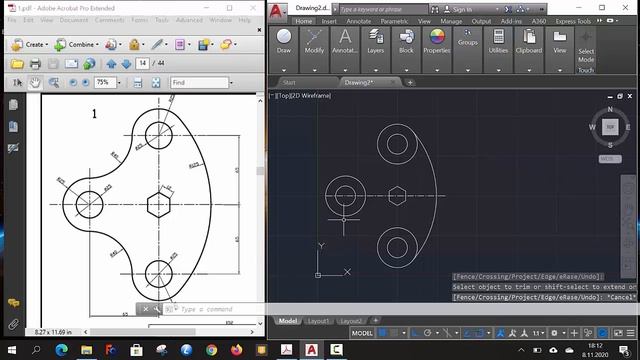Click in the Acrobat page number field
This screenshot has width=640, height=360.
coord(142,63)
